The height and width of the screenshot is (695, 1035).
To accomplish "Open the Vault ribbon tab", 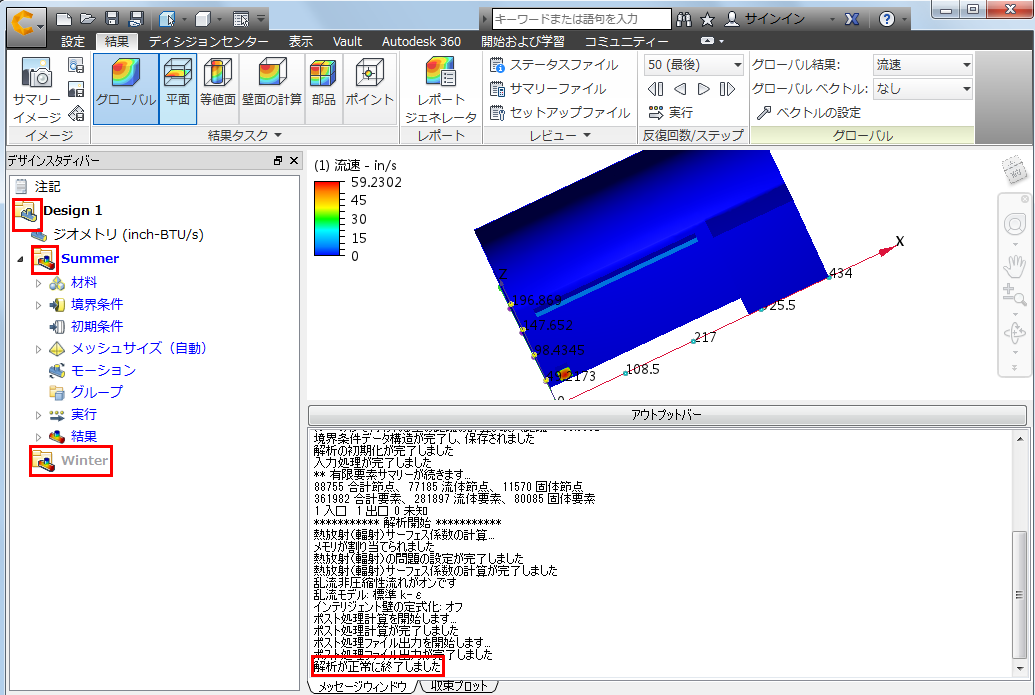I will click(347, 41).
